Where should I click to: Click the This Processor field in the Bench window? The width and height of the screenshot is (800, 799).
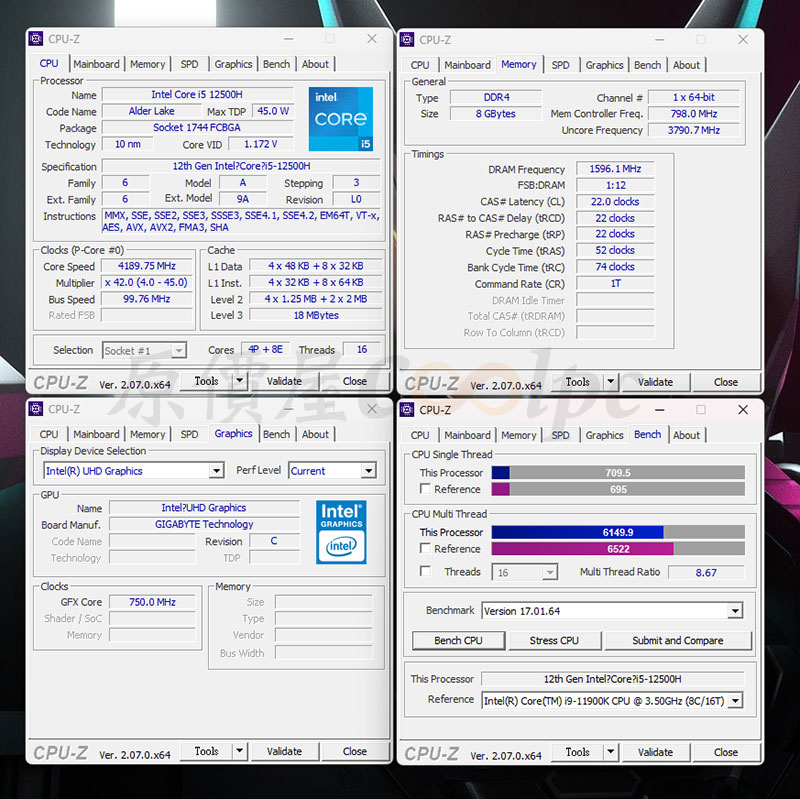click(x=612, y=679)
